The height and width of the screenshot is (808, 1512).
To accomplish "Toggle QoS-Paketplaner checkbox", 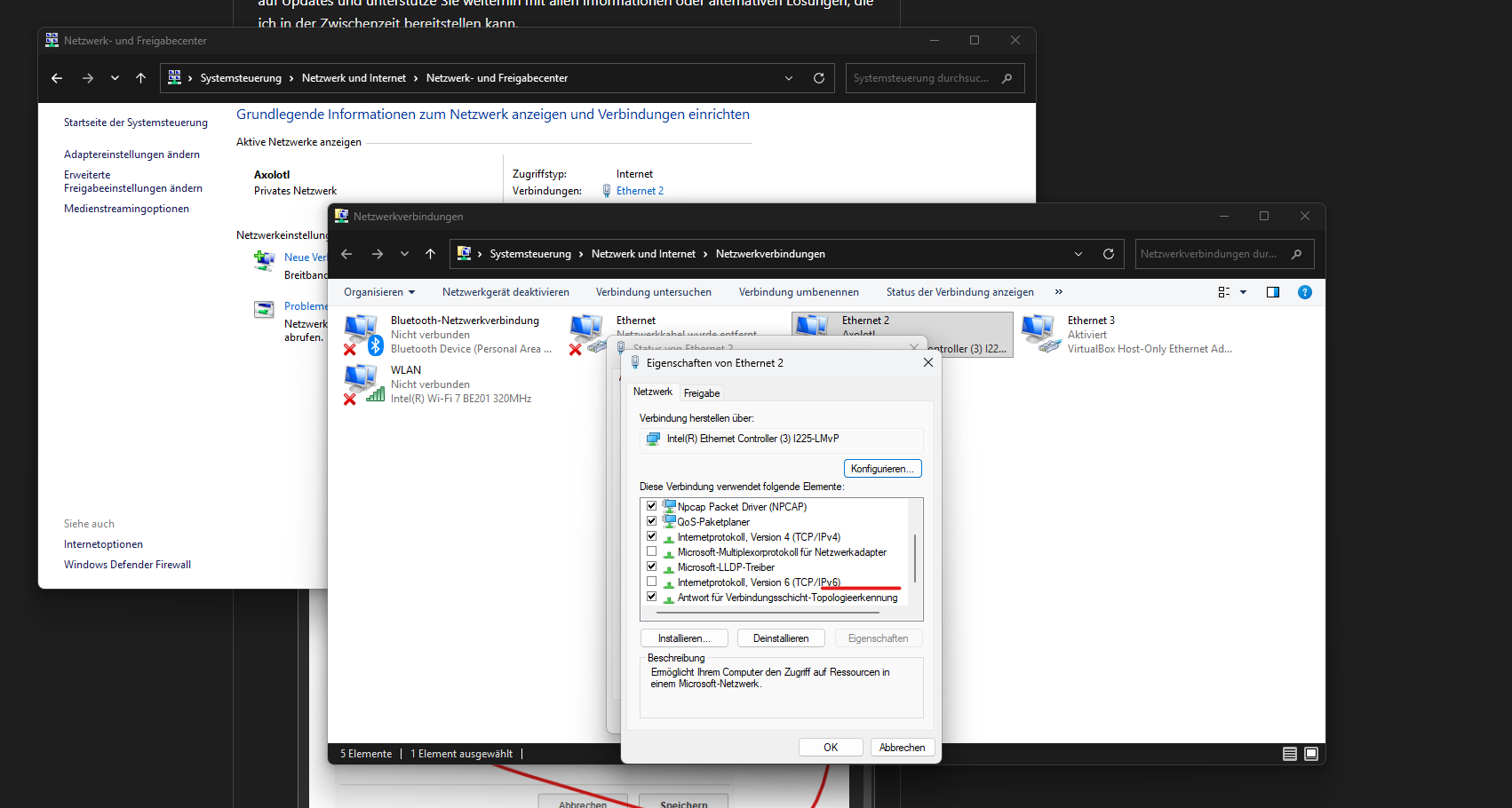I will point(651,521).
